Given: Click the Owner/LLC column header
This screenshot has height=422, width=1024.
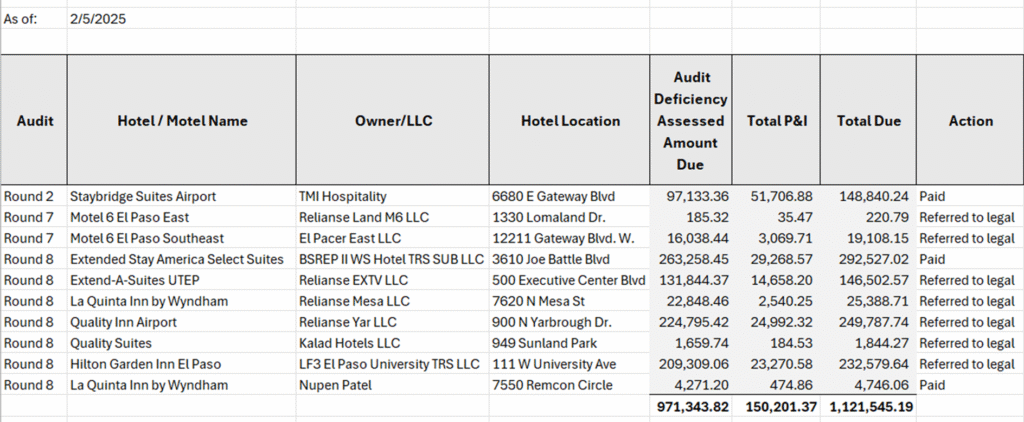Looking at the screenshot, I should pos(392,120).
